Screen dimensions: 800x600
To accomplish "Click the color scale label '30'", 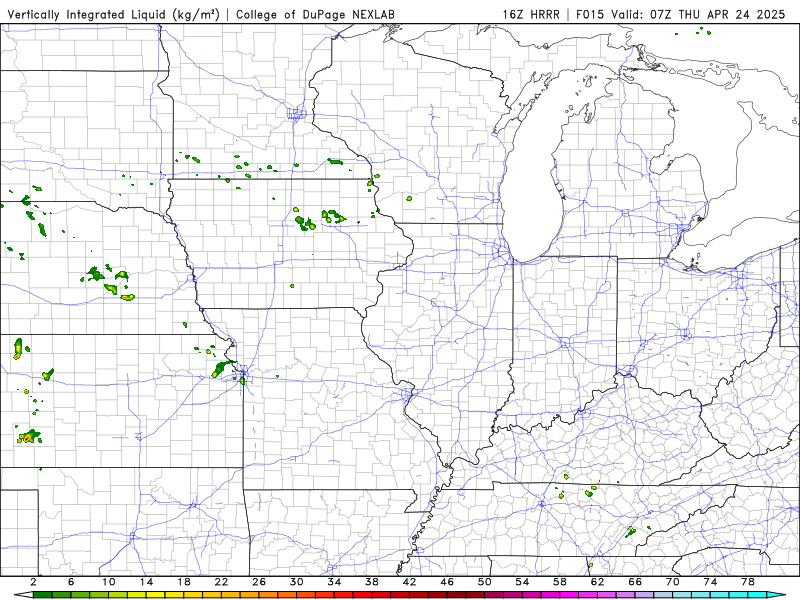I will pos(296,582).
